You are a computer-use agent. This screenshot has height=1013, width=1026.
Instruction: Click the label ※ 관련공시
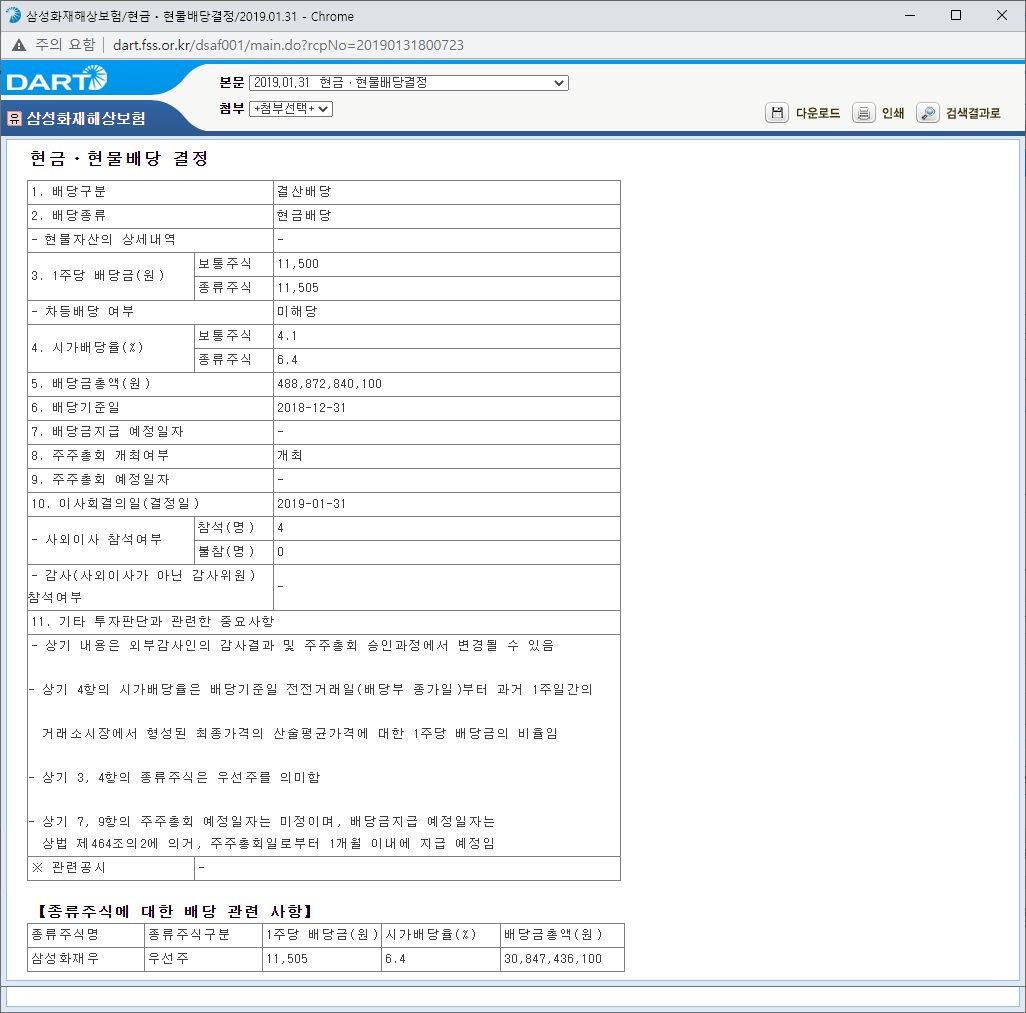coord(69,868)
